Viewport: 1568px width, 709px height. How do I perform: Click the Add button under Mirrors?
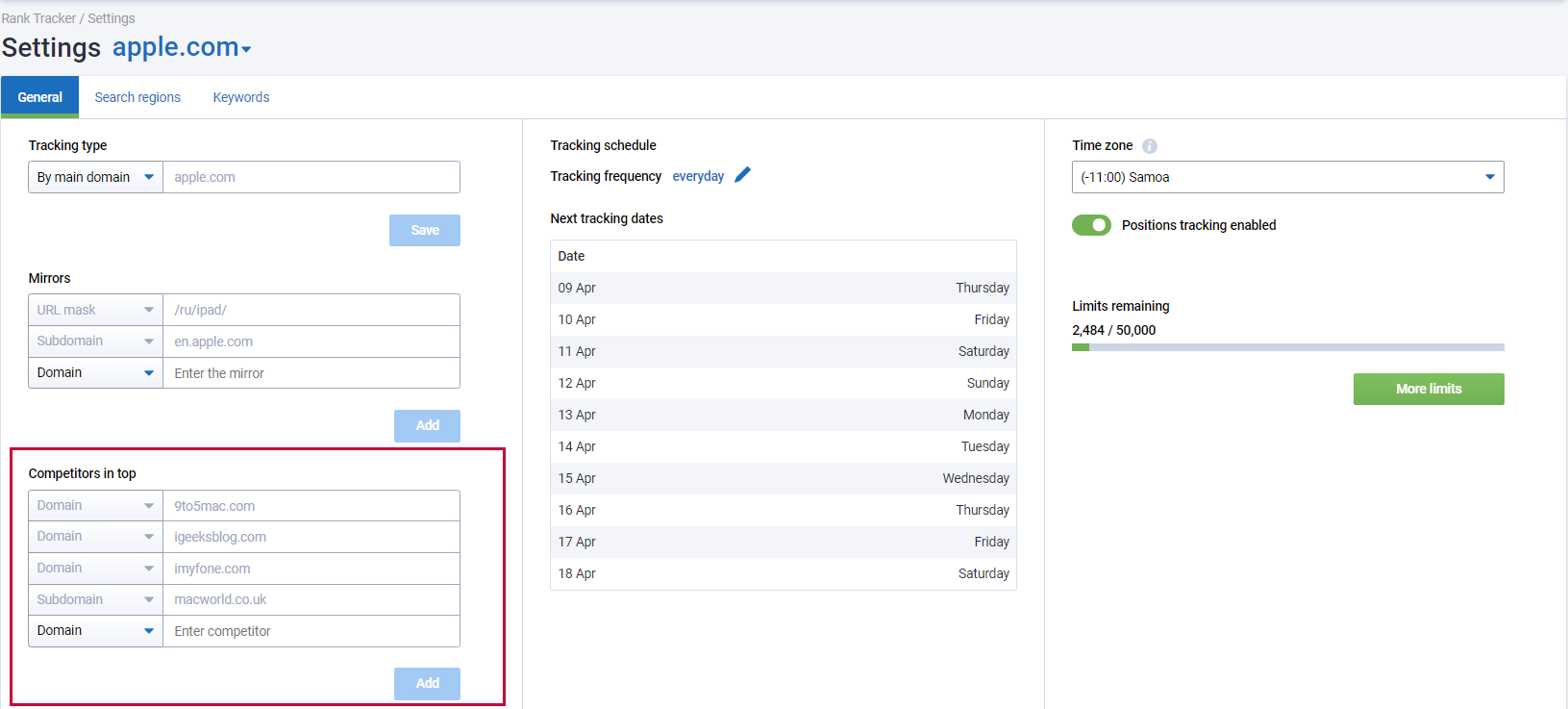click(x=427, y=425)
